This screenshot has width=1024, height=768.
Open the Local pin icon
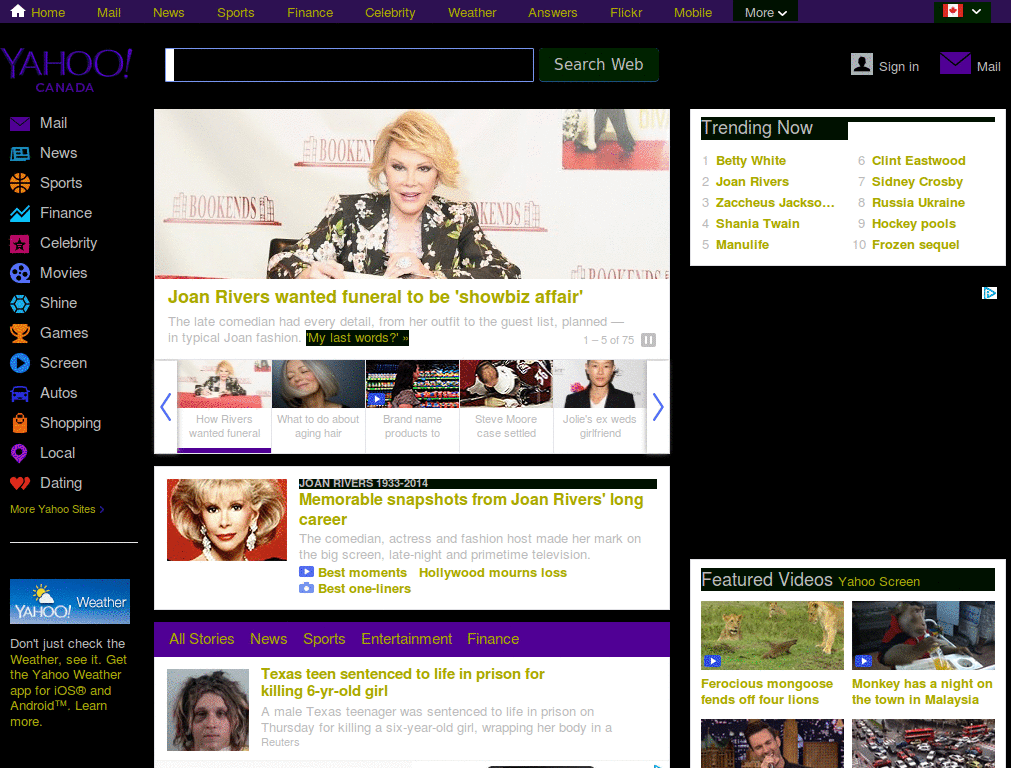click(x=20, y=453)
